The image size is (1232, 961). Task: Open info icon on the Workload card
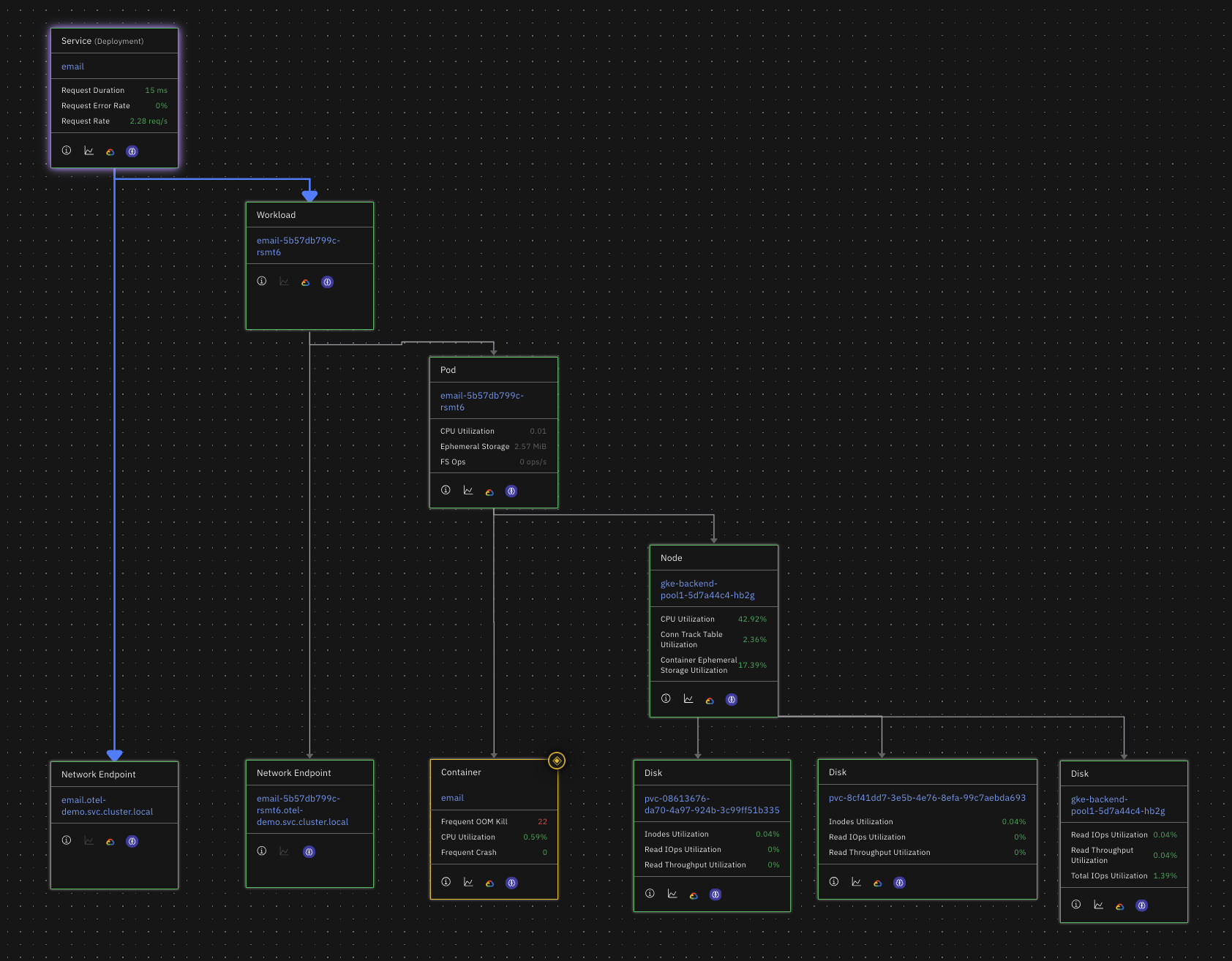[x=262, y=282]
